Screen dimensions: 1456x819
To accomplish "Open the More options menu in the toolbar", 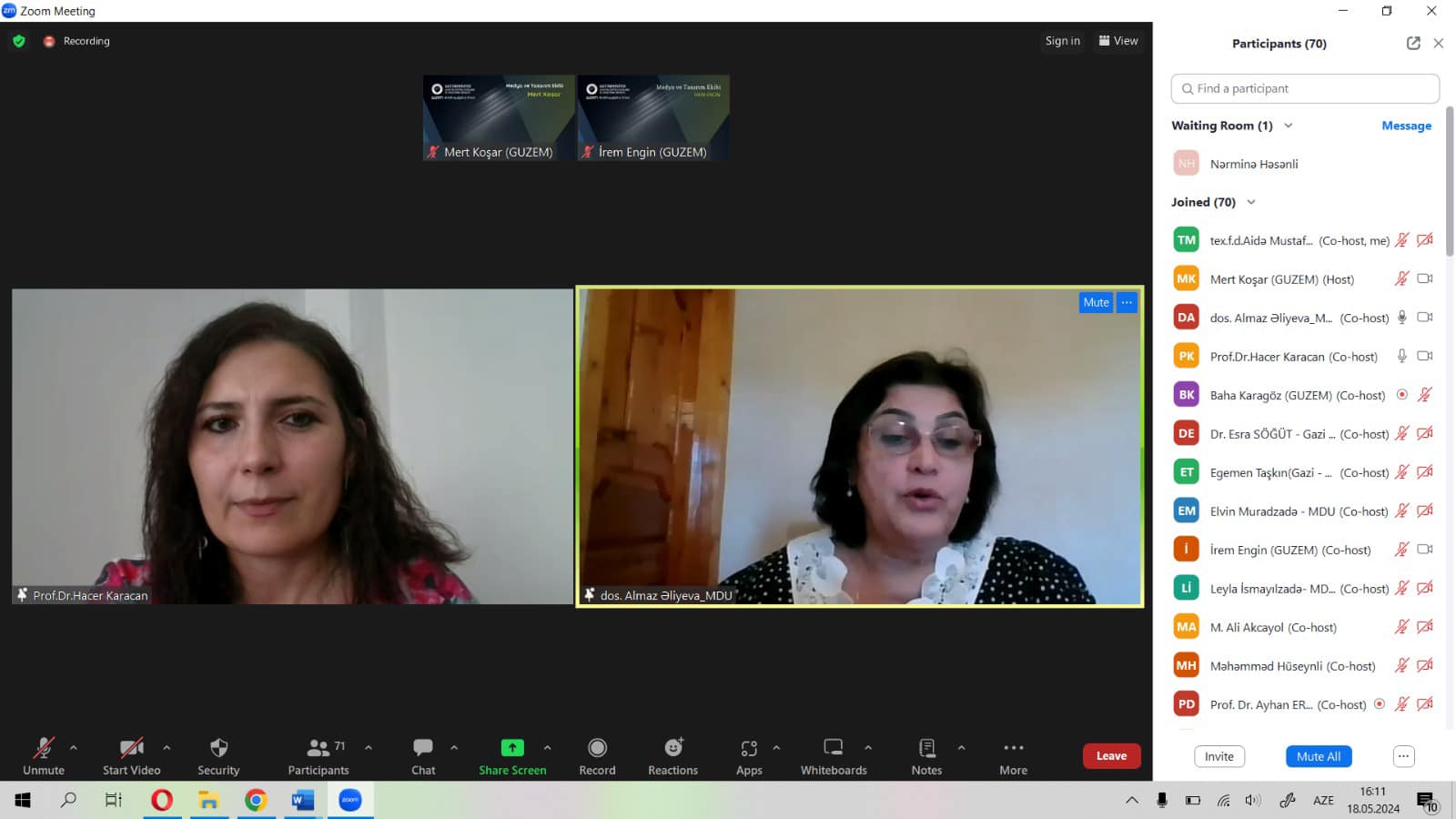I will click(1013, 756).
